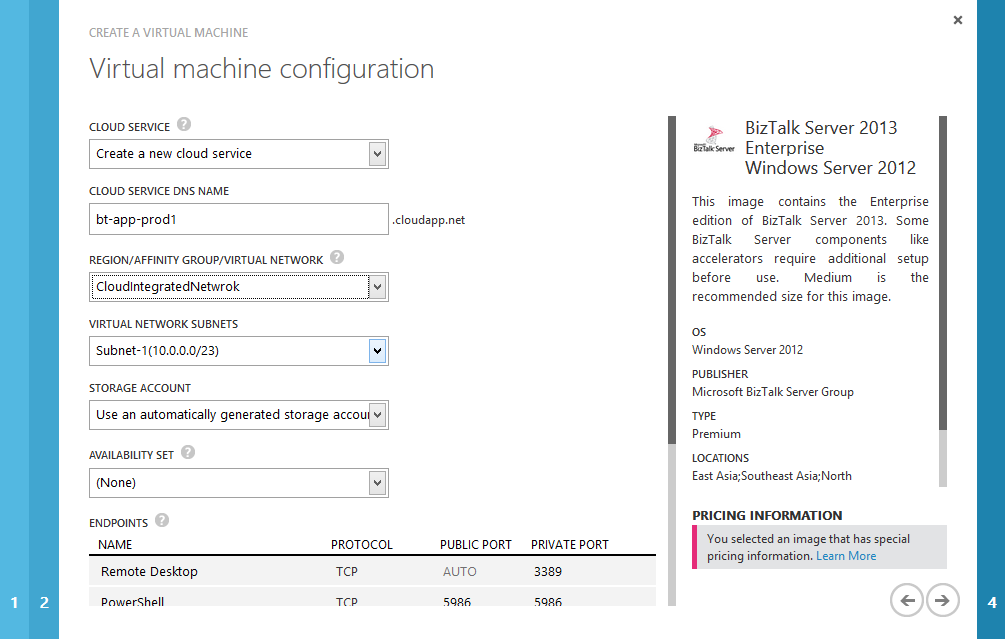Image resolution: width=1005 pixels, height=639 pixels.
Task: Click the 3389 private port cell
Action: tap(547, 572)
